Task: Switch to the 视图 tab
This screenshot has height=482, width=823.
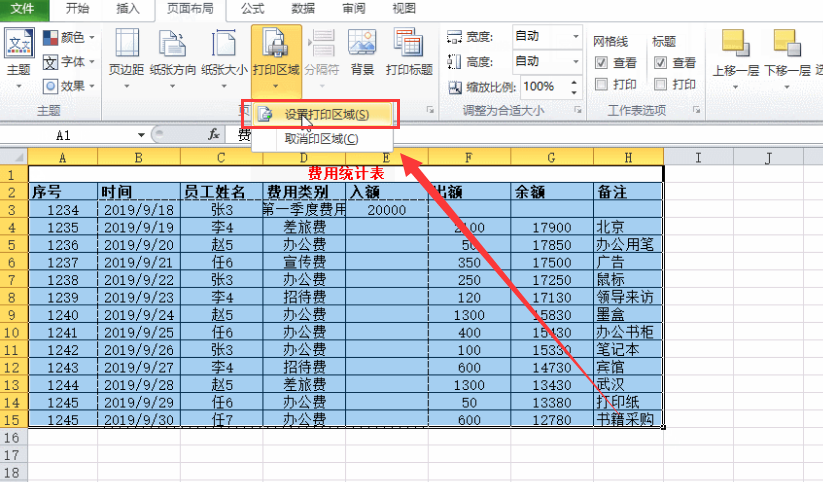Action: click(x=404, y=8)
